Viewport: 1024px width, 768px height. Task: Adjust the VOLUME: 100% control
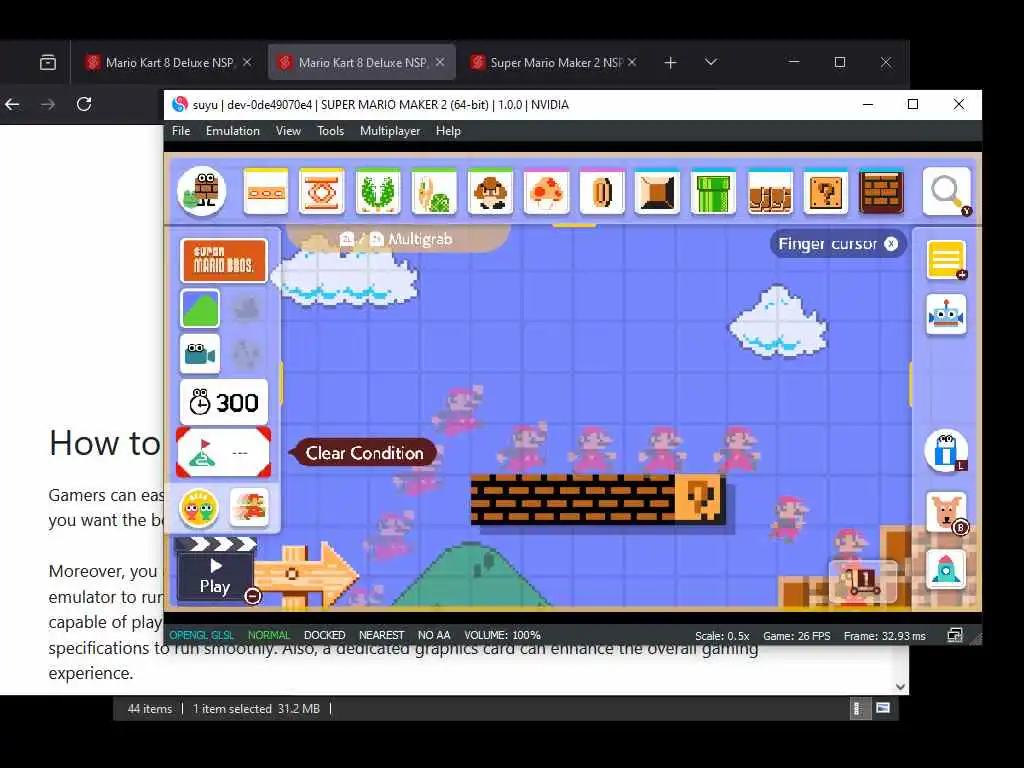point(502,635)
